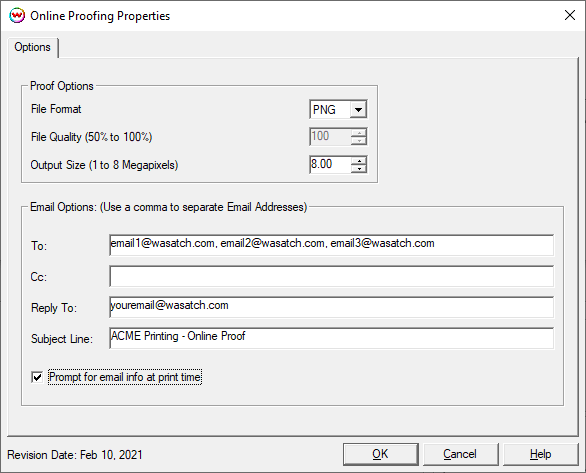586x473 pixels.
Task: Increase Output Size with up spinner arrow
Action: [x=359, y=161]
